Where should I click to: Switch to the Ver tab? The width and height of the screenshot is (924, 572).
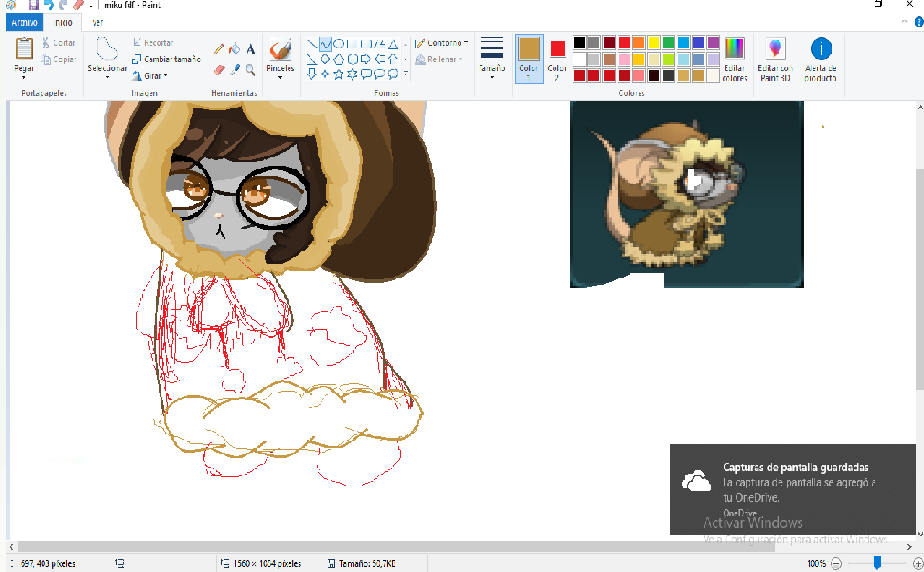98,22
